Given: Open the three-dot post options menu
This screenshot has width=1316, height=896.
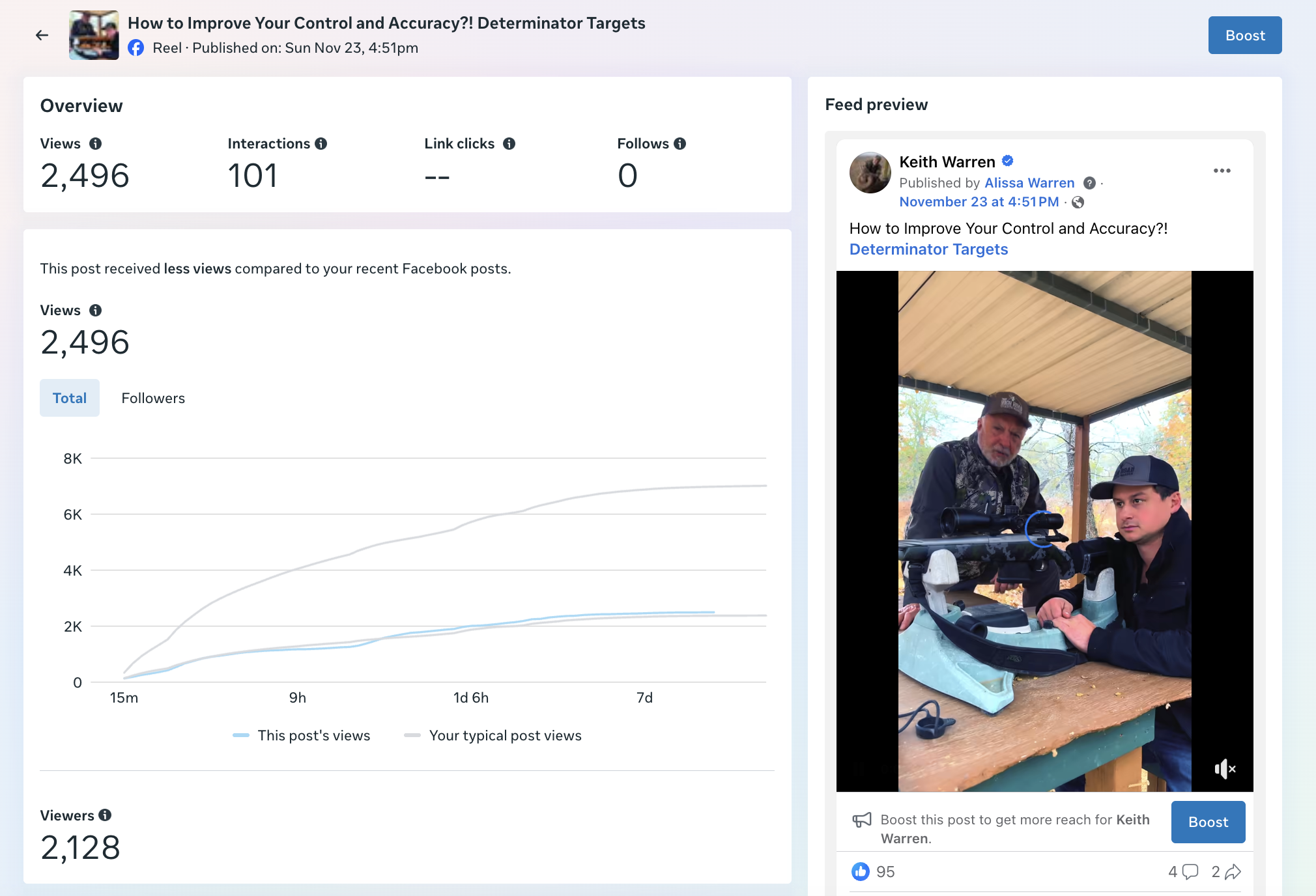Looking at the screenshot, I should click(1222, 171).
